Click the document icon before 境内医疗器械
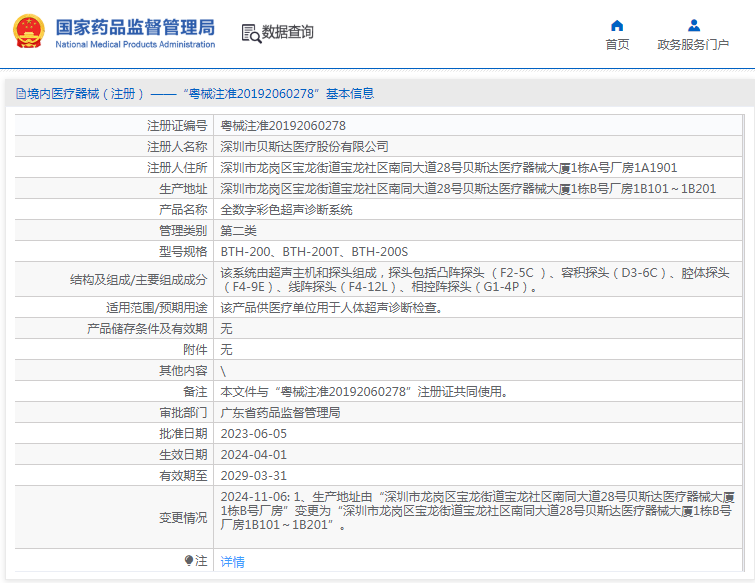755x583 pixels. (x=21, y=93)
